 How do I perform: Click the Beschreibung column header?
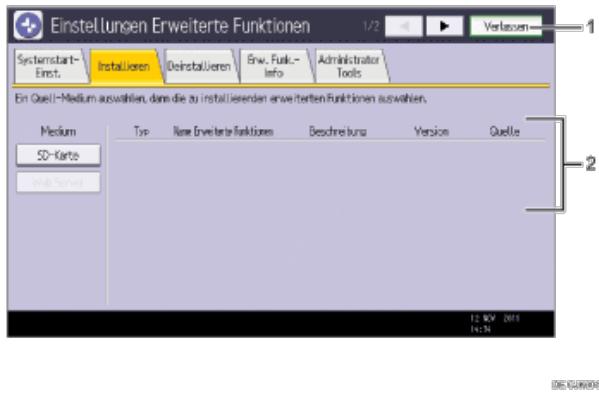[338, 131]
